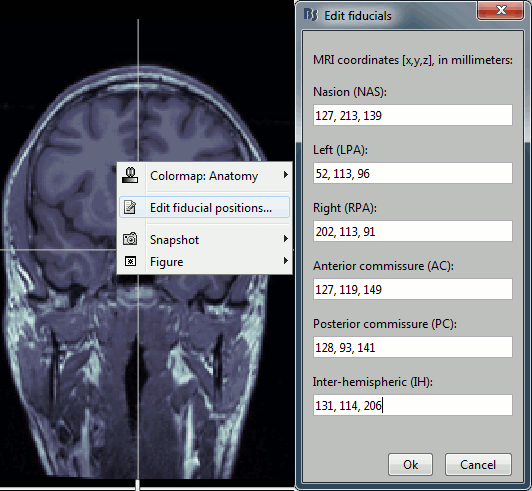Expand the arrow beside Snapshot
This screenshot has width=532, height=491.
(x=286, y=239)
